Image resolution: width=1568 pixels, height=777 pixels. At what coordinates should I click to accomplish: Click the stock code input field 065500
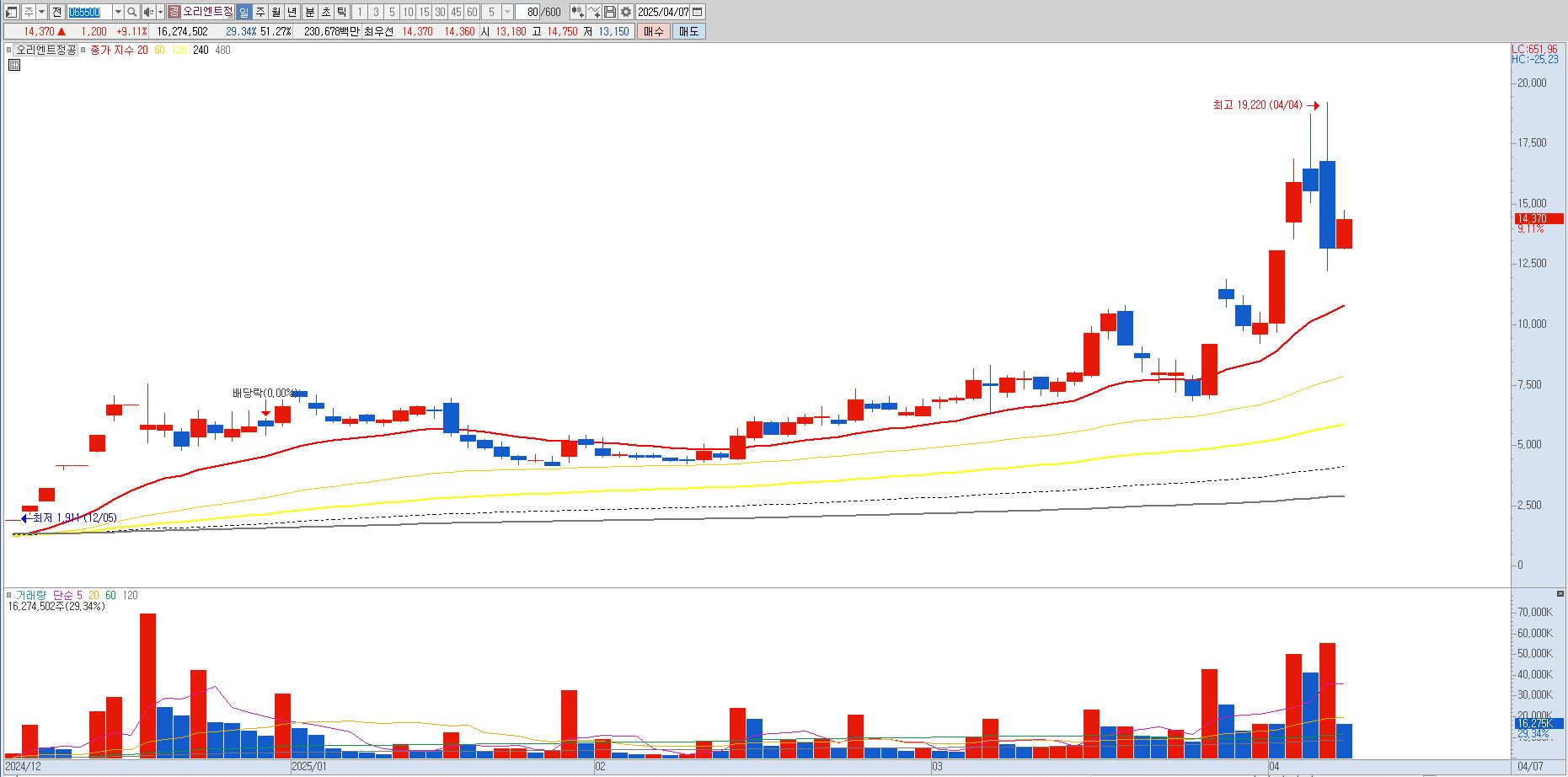click(89, 12)
